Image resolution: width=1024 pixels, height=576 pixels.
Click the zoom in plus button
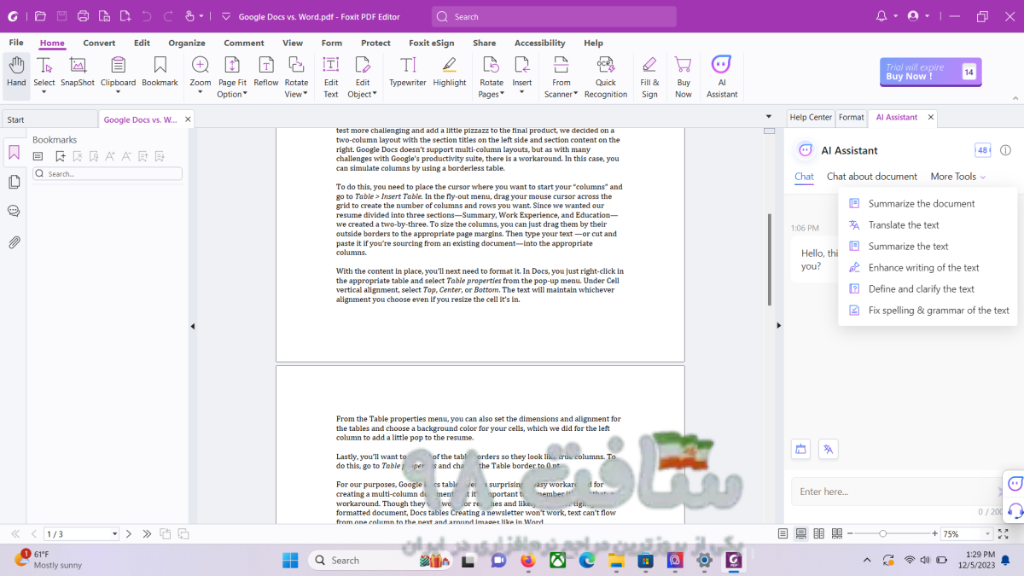tap(935, 534)
